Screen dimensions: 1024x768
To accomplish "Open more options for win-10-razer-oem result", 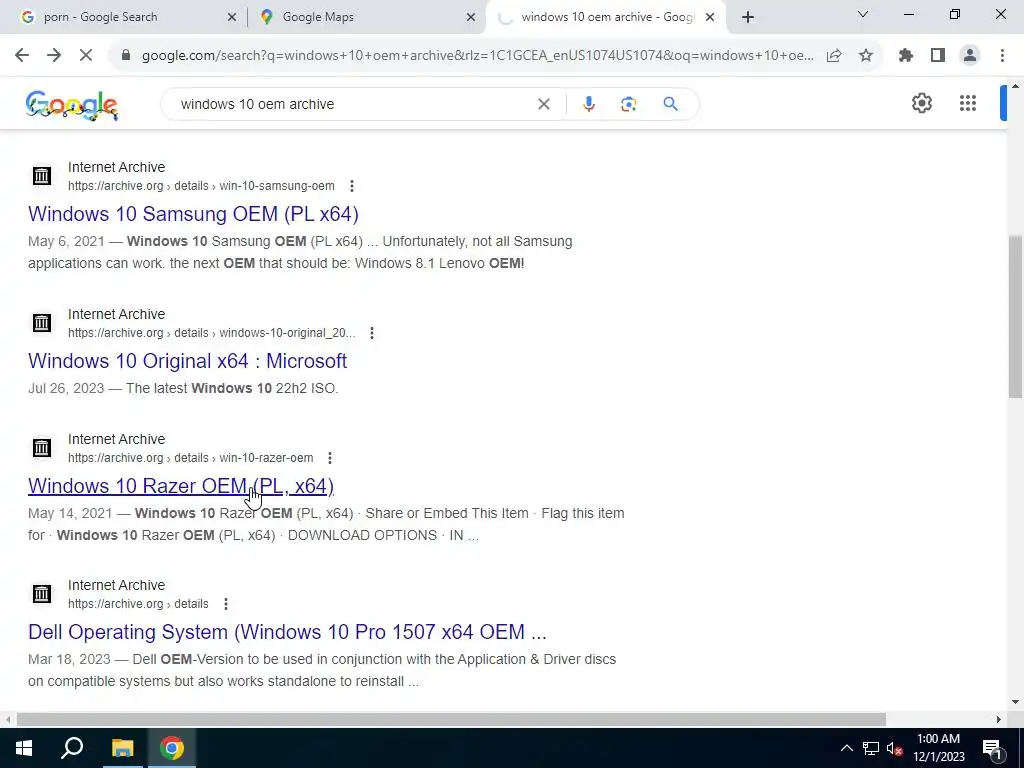I will point(330,458).
